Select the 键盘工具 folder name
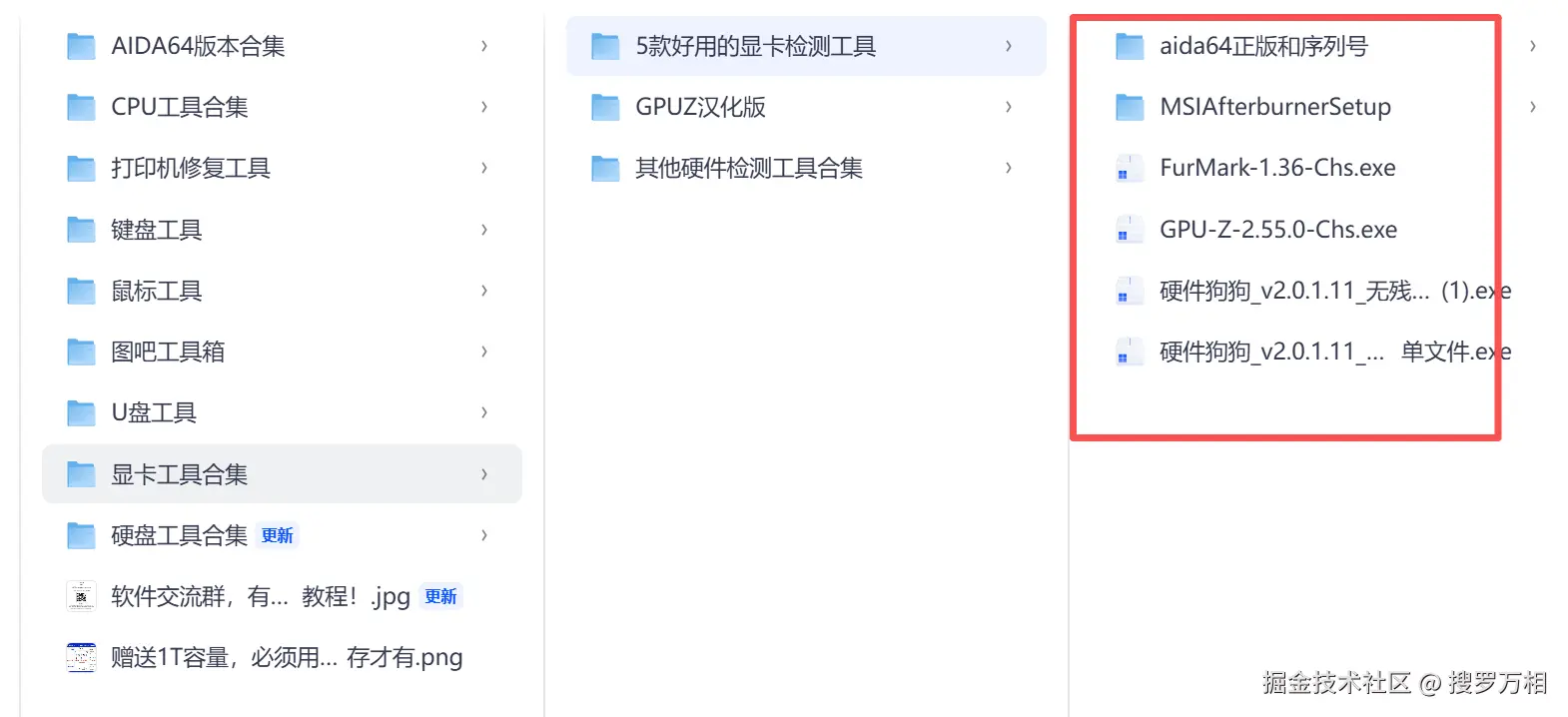Image resolution: width=1568 pixels, height=717 pixels. (157, 230)
